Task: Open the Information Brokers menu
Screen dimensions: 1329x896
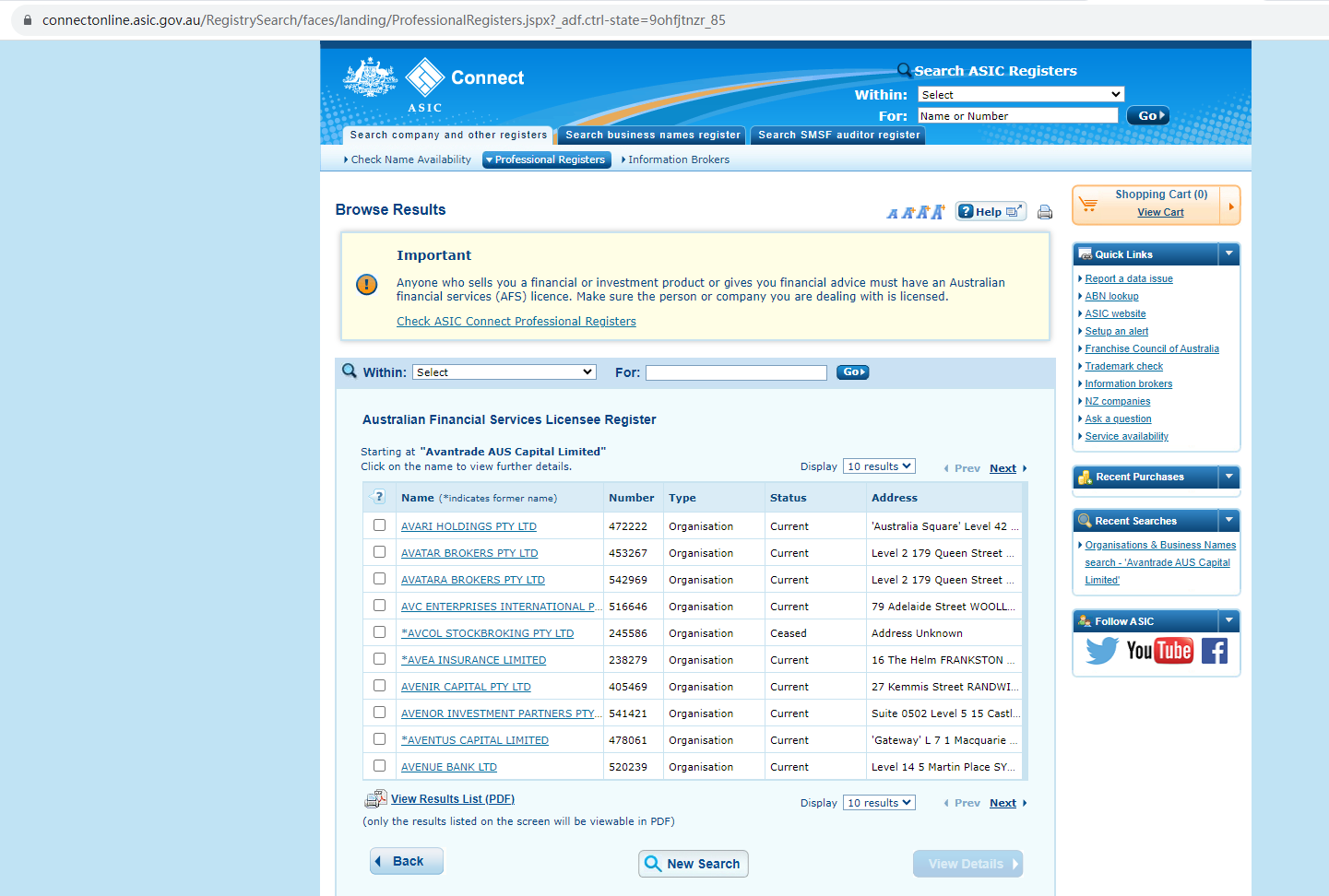Action: 678,159
